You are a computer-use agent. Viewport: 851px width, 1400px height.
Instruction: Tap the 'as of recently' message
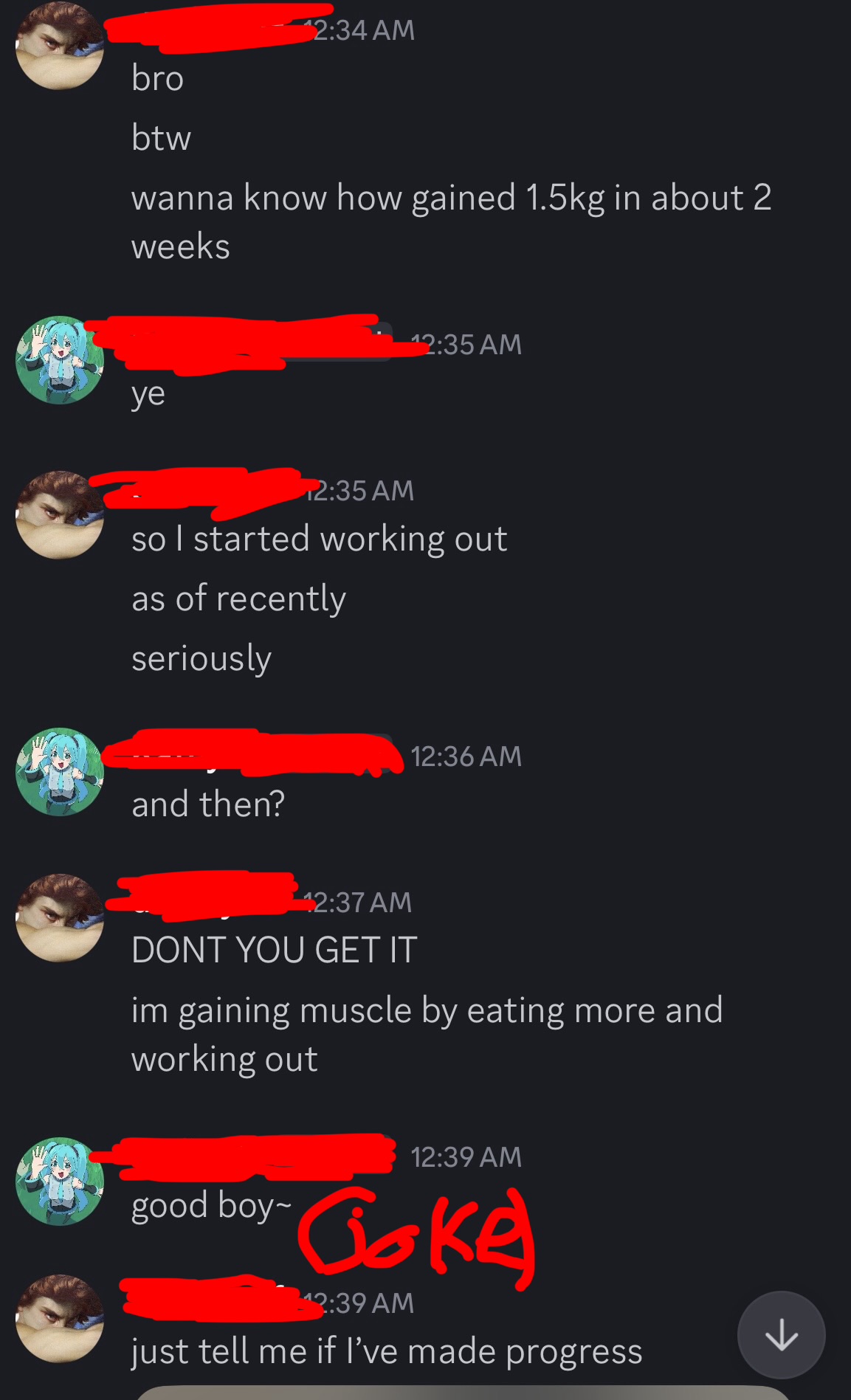pos(238,599)
